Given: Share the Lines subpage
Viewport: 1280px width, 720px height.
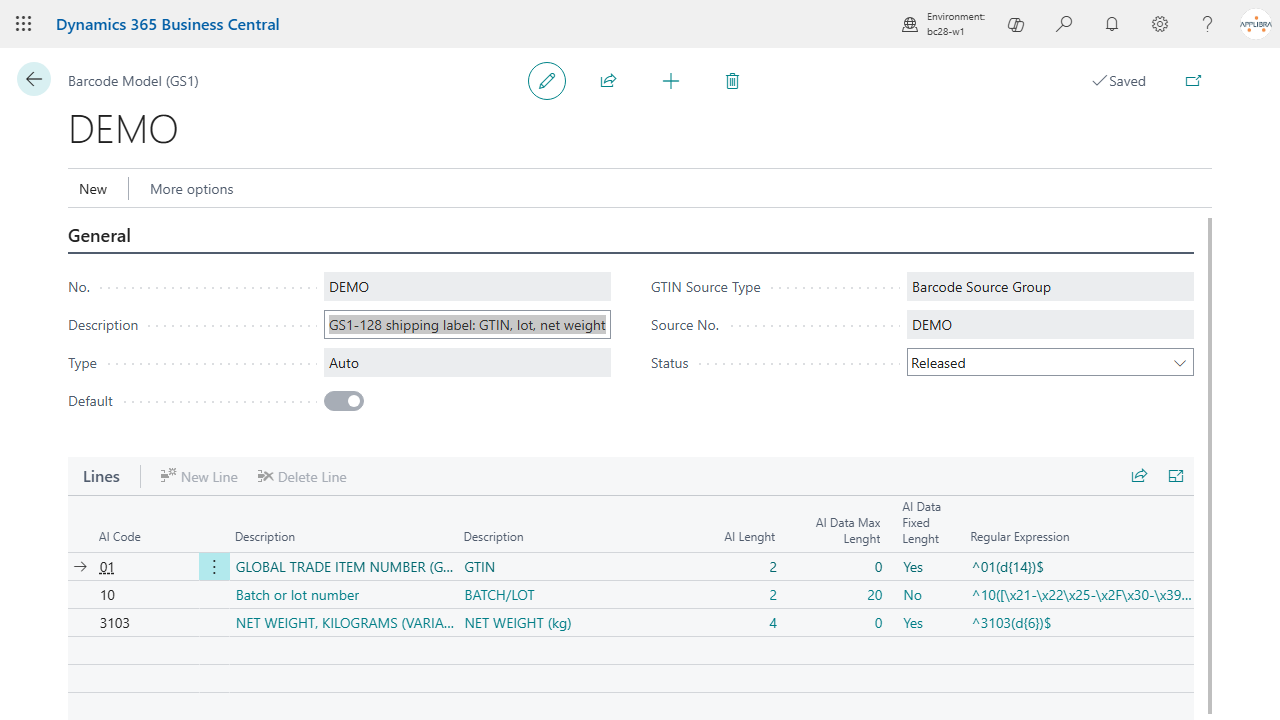Looking at the screenshot, I should coord(1139,476).
